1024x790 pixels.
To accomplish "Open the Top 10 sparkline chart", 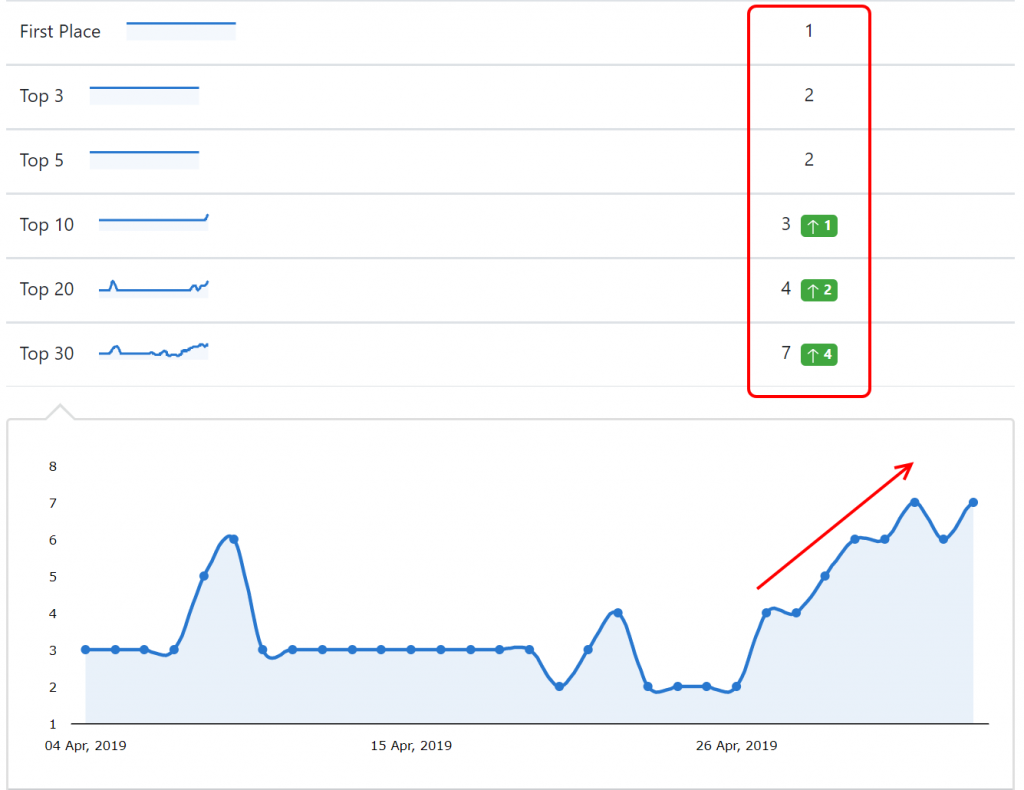I will pos(153,223).
